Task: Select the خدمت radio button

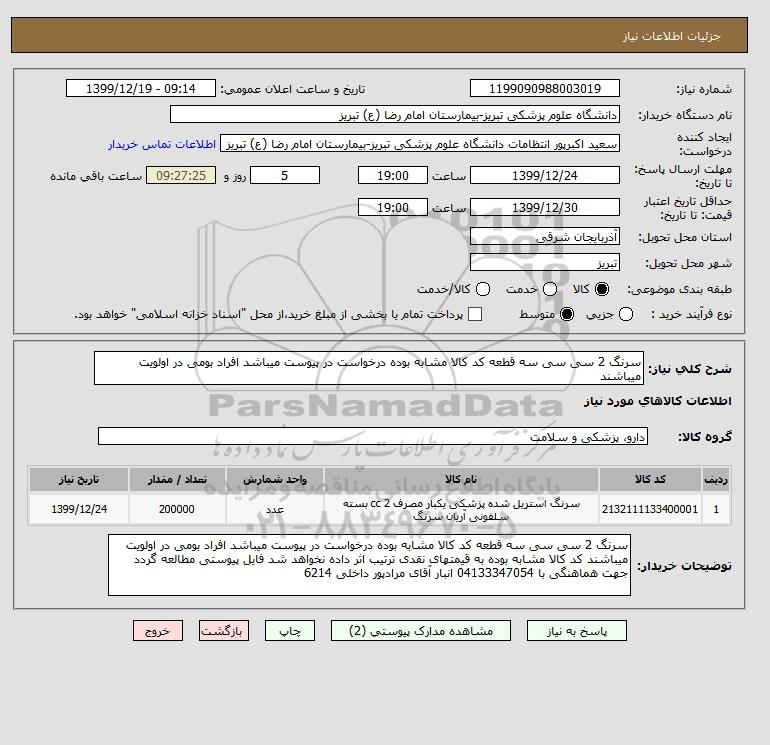Action: (550, 289)
